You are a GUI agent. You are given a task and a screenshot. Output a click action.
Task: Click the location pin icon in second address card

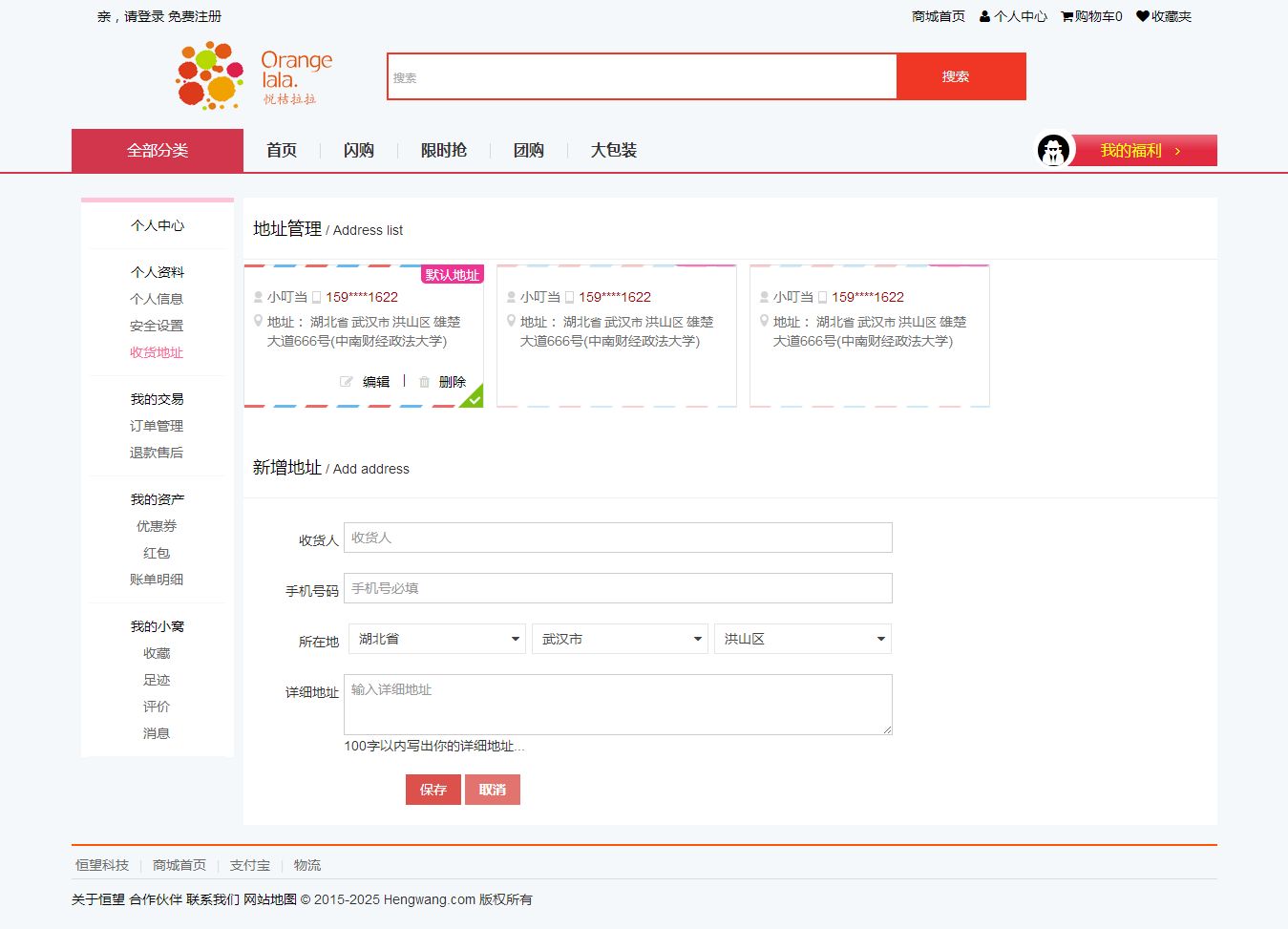(x=511, y=322)
